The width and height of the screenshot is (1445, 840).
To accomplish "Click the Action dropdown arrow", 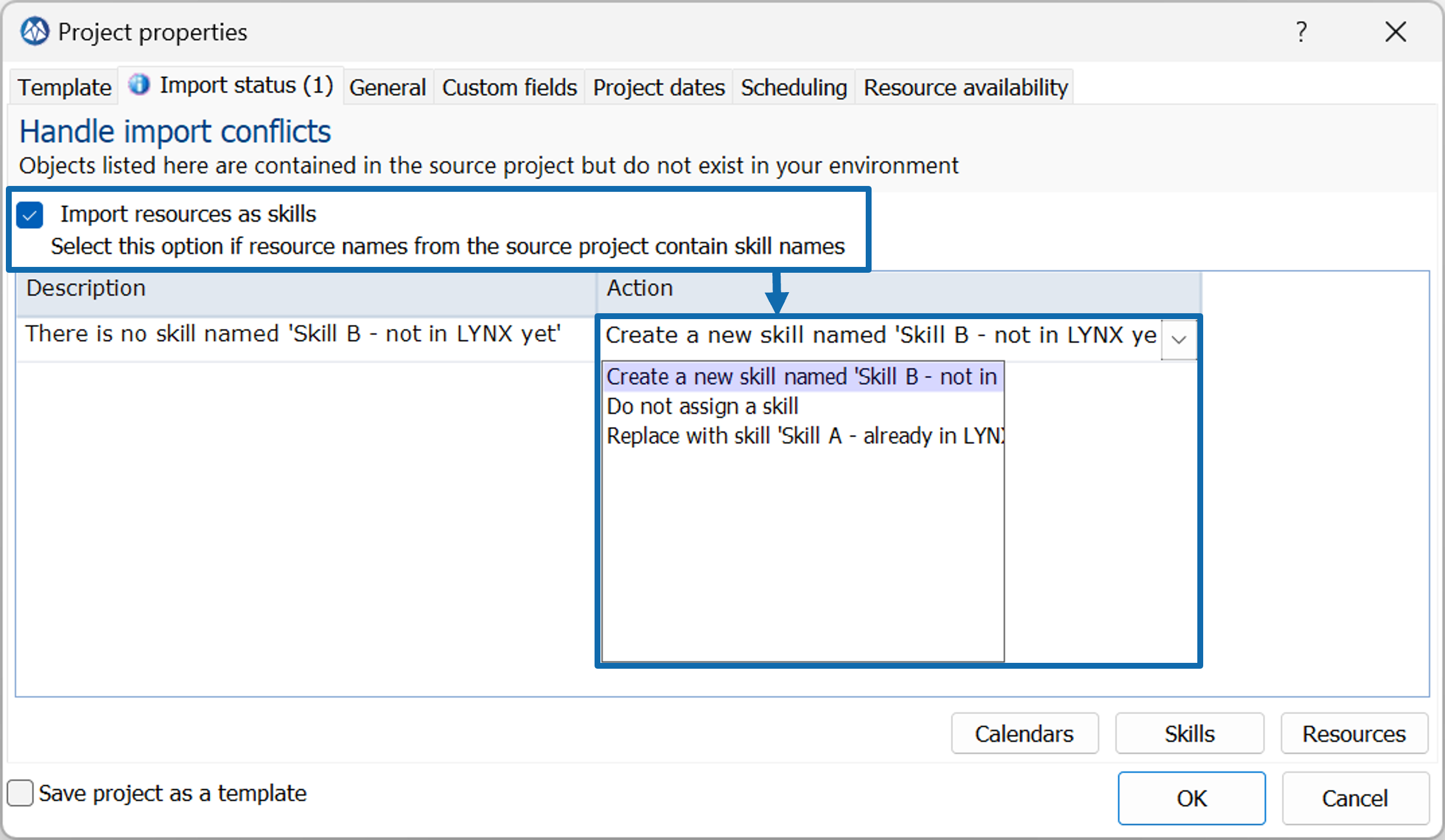I will click(x=1179, y=339).
